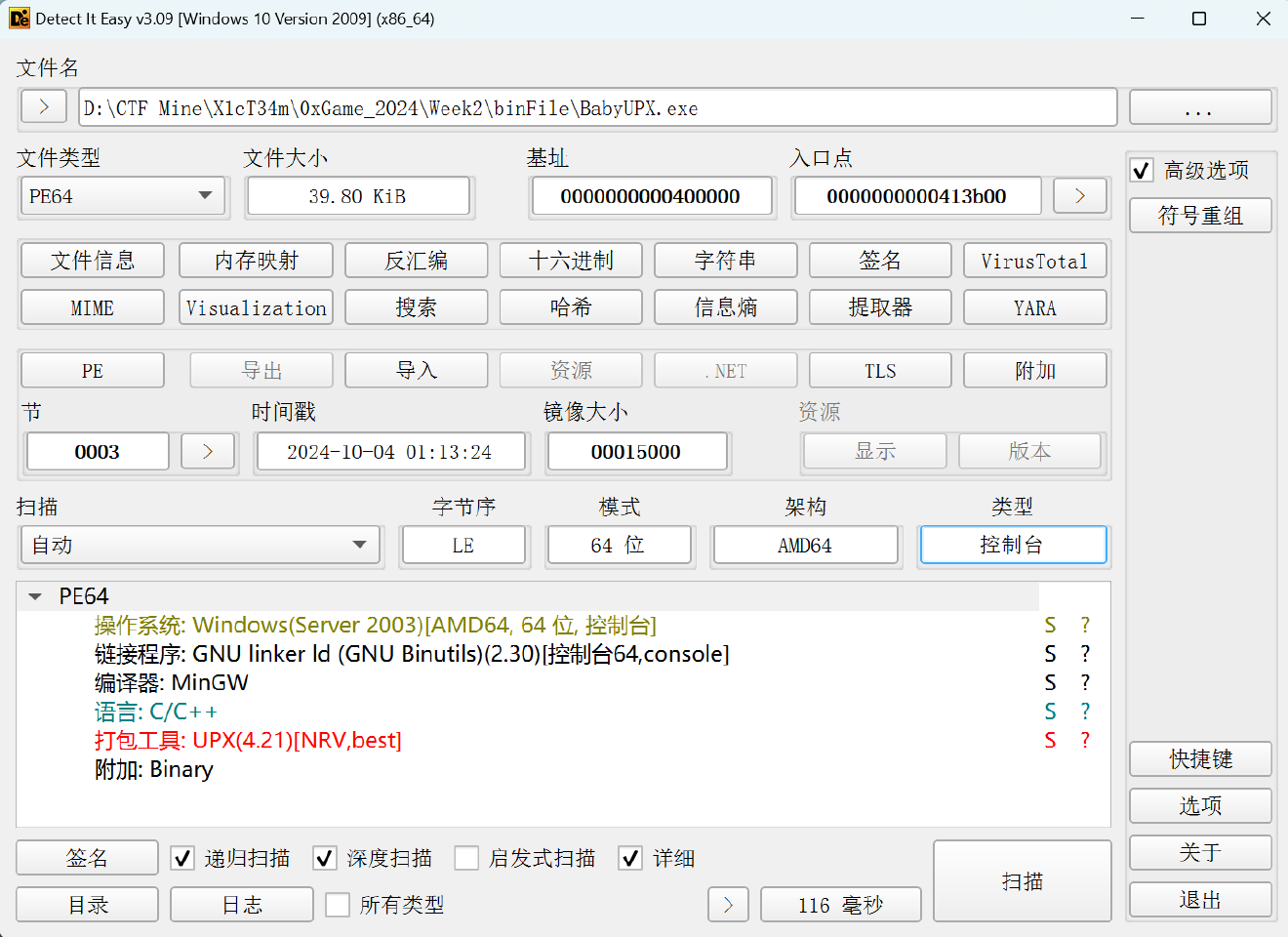Open the 信息熵 entropy view
Screen dimensions: 1288x937
tap(726, 306)
